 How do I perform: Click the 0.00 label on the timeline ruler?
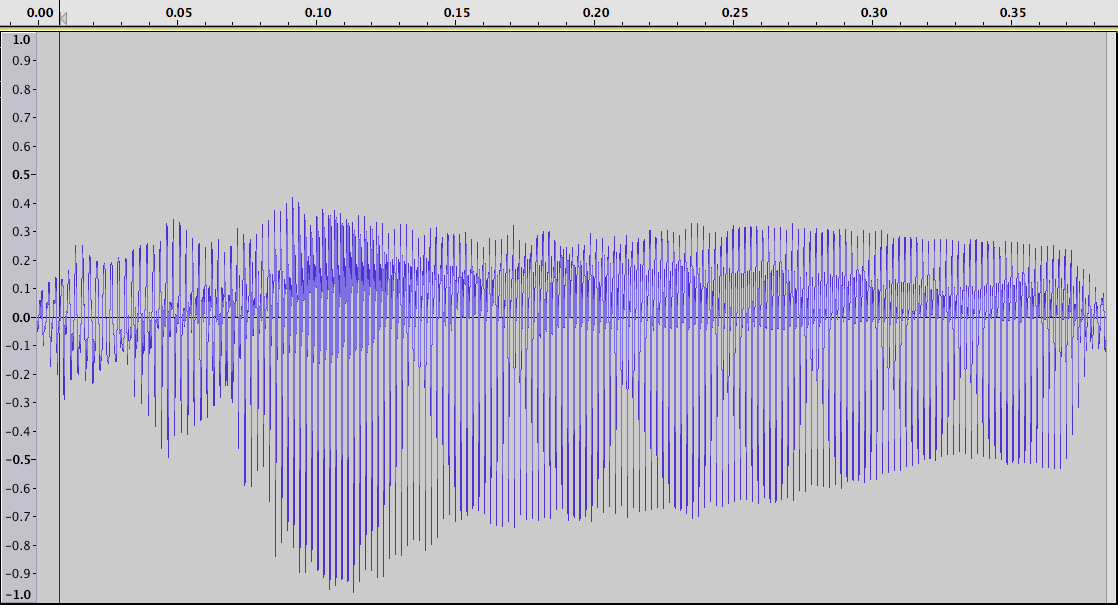coord(40,13)
